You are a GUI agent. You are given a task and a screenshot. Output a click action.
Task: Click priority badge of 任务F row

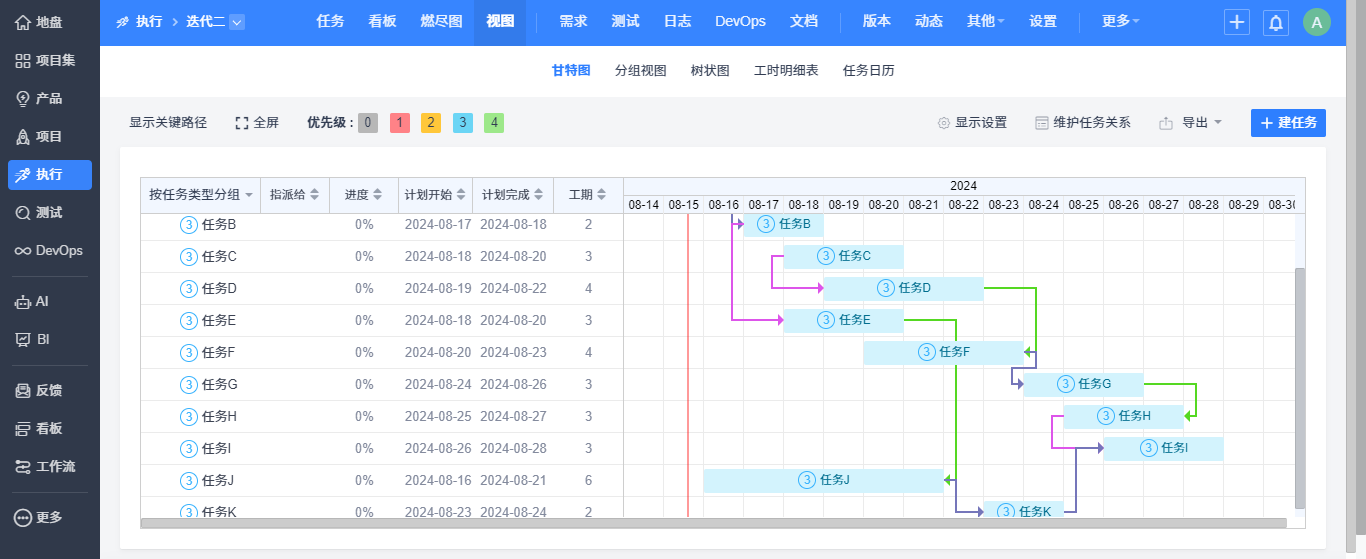[x=188, y=352]
